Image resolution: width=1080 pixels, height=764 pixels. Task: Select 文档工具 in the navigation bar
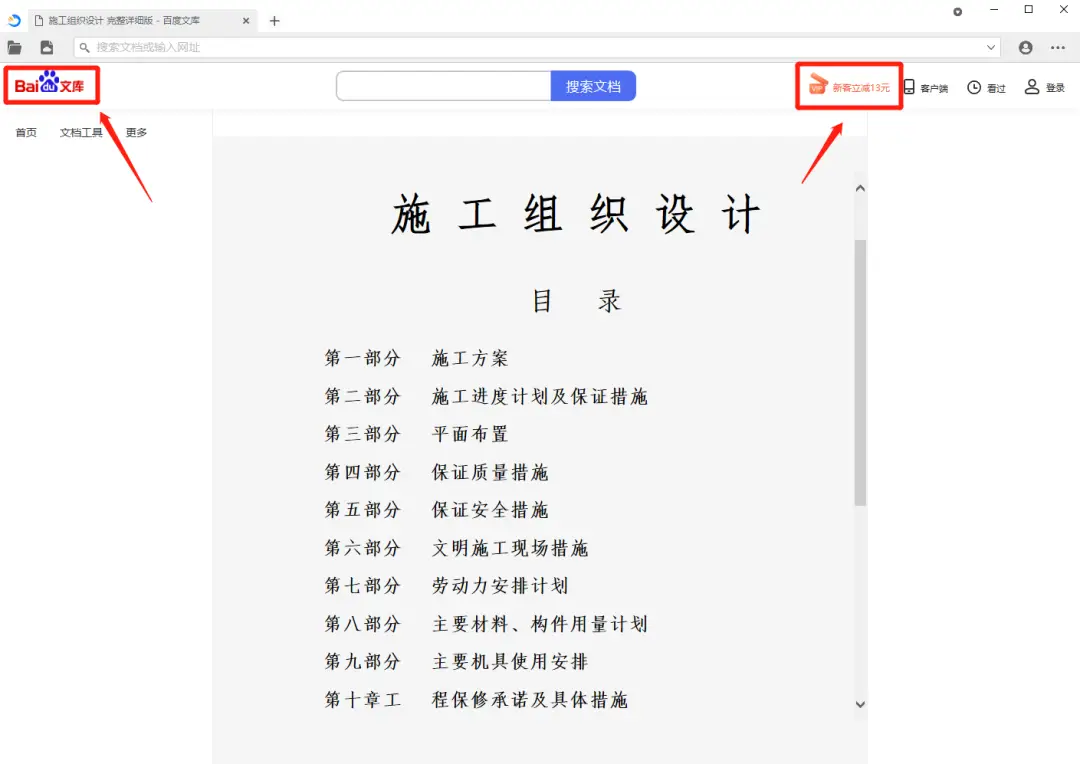81,131
